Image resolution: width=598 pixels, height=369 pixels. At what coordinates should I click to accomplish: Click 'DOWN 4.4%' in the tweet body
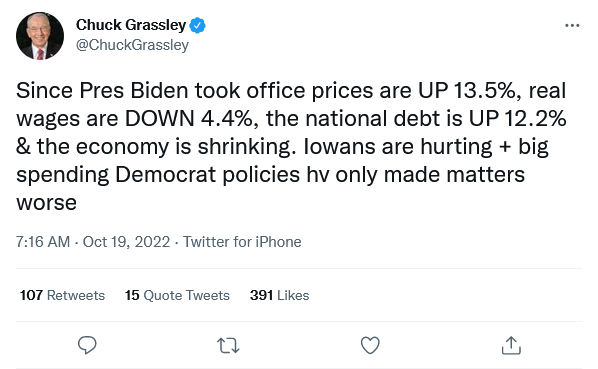pyautogui.click(x=189, y=119)
